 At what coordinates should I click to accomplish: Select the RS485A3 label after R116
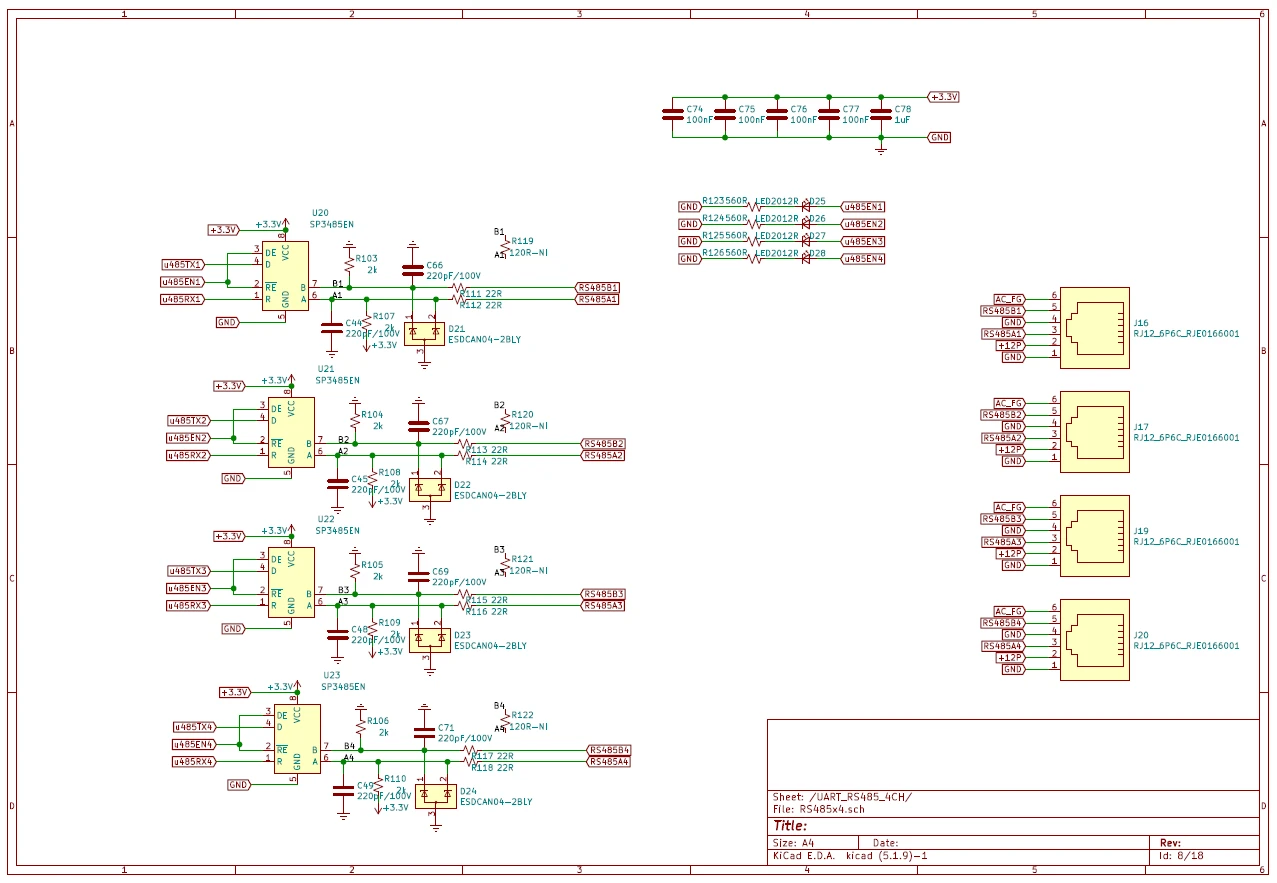[604, 605]
